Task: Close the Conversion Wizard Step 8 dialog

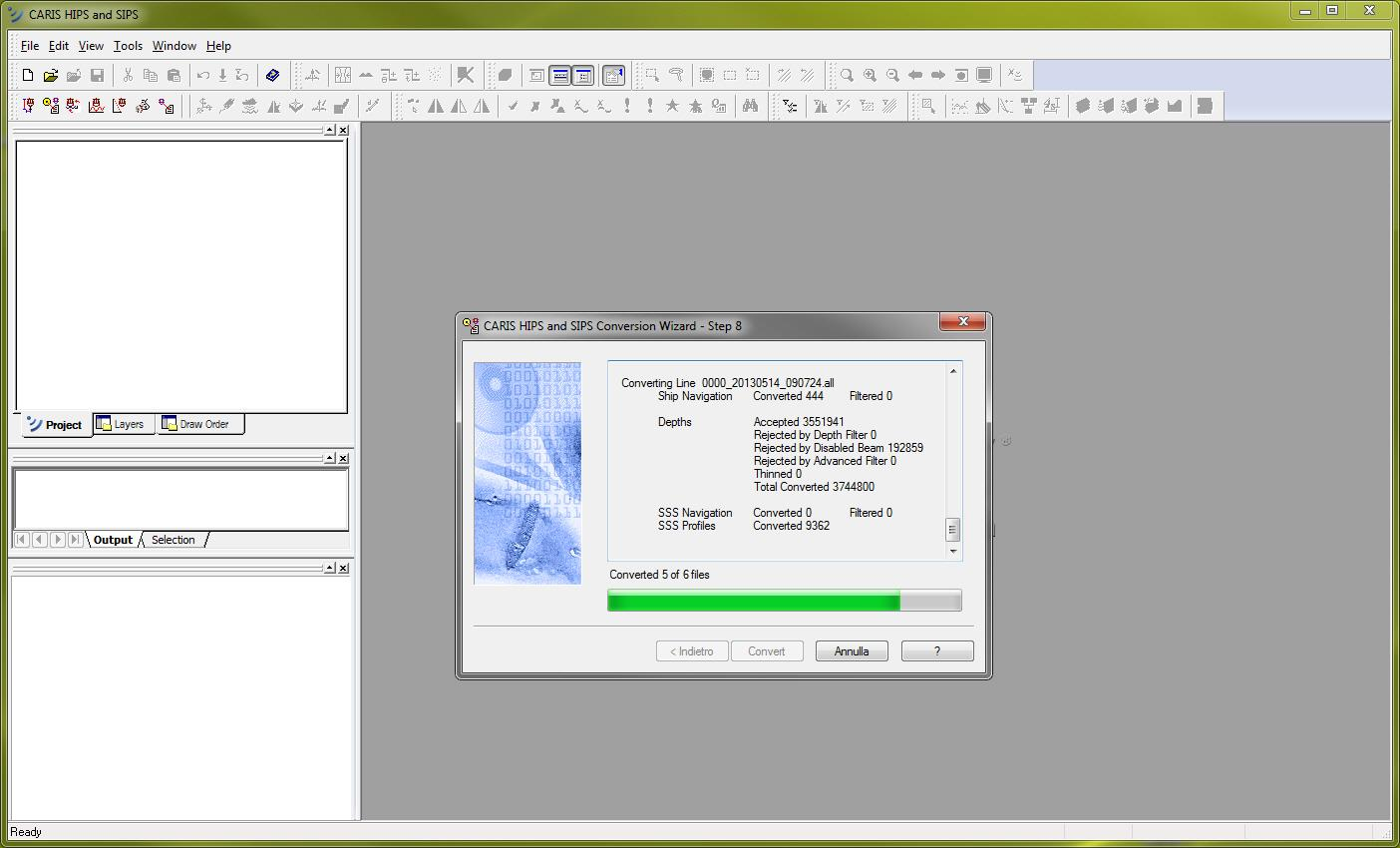Action: (962, 322)
